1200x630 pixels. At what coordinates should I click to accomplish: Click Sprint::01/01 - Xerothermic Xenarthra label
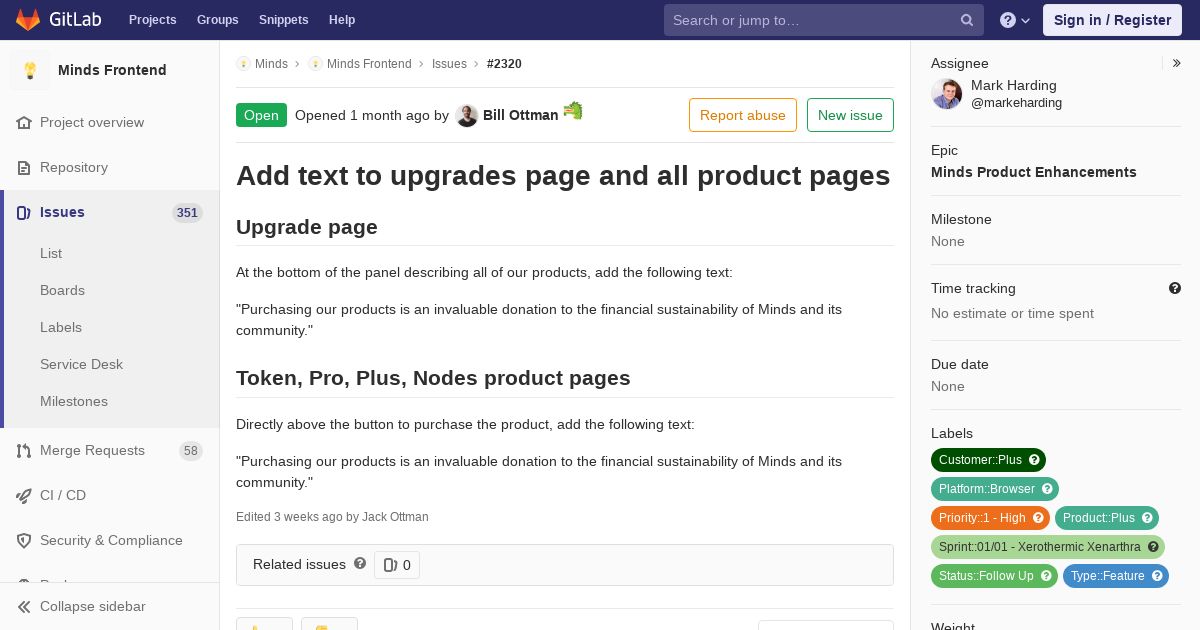tap(1039, 547)
